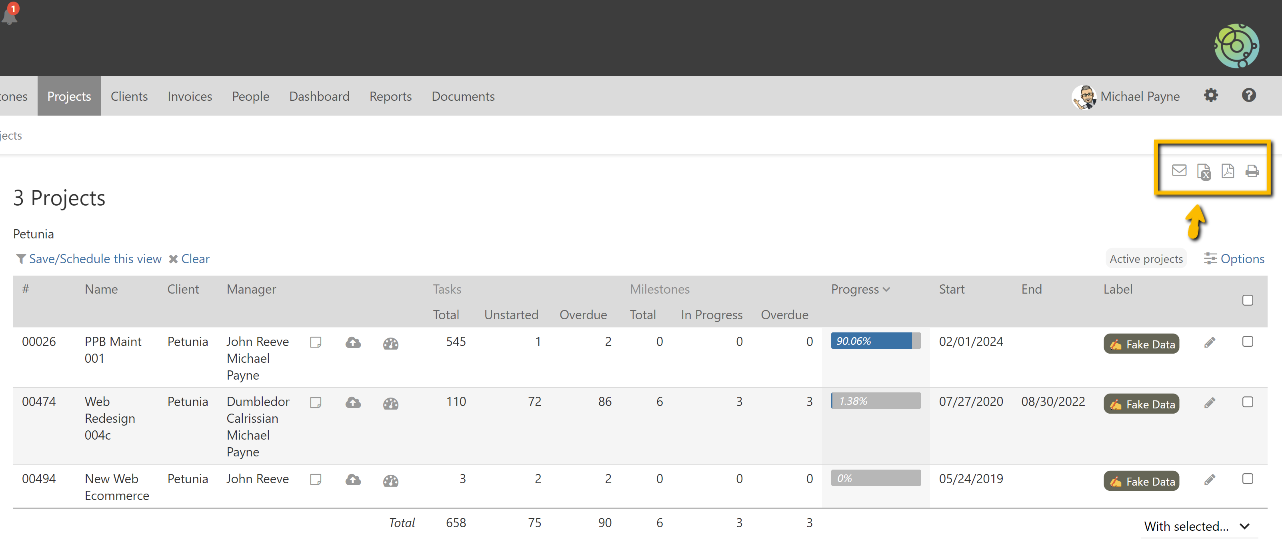Screen dimensions: 1282x543
Task: Toggle the select-all checkbox in table header
Action: click(x=1247, y=300)
